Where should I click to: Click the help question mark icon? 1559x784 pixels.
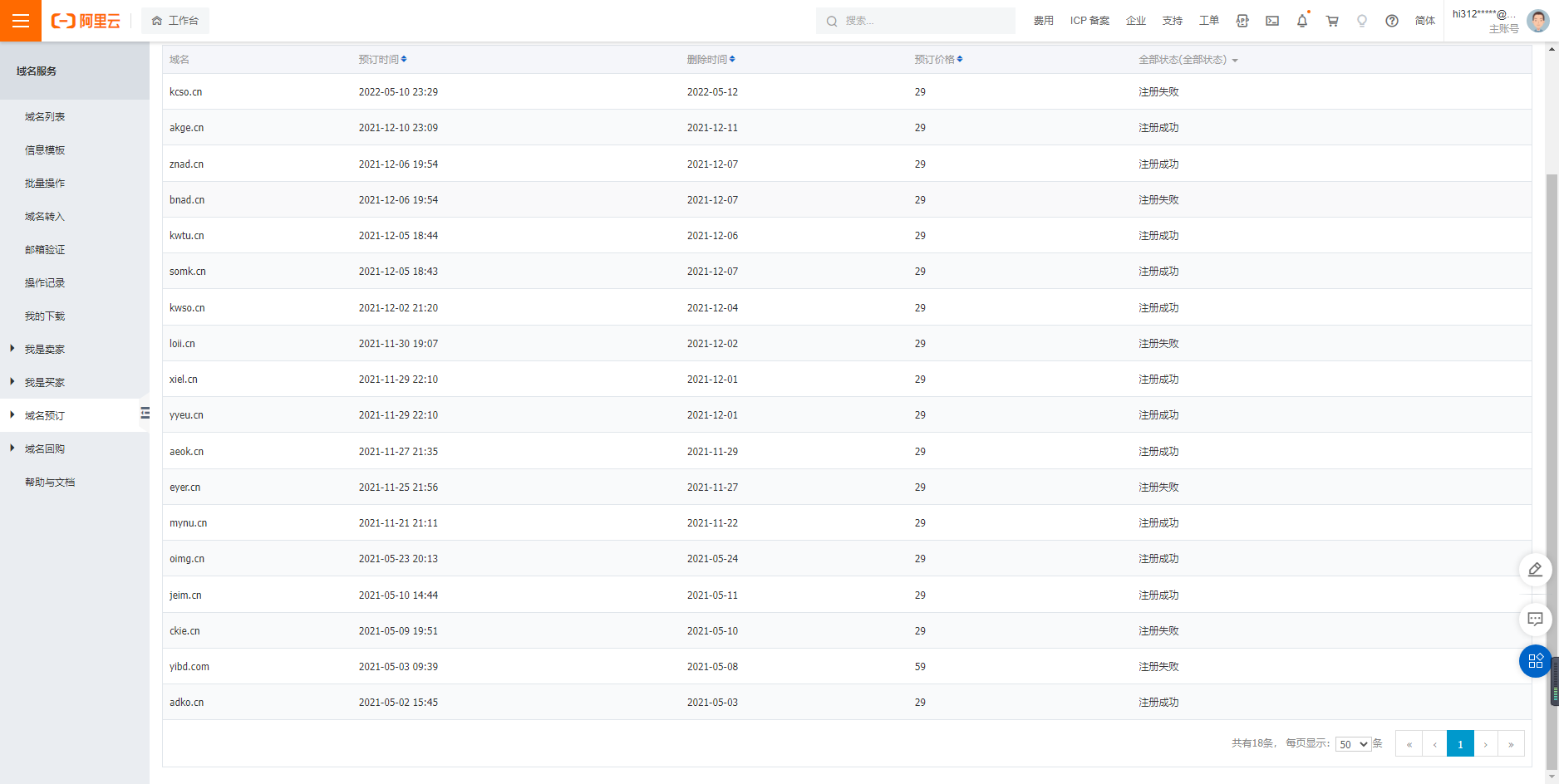pos(1392,21)
